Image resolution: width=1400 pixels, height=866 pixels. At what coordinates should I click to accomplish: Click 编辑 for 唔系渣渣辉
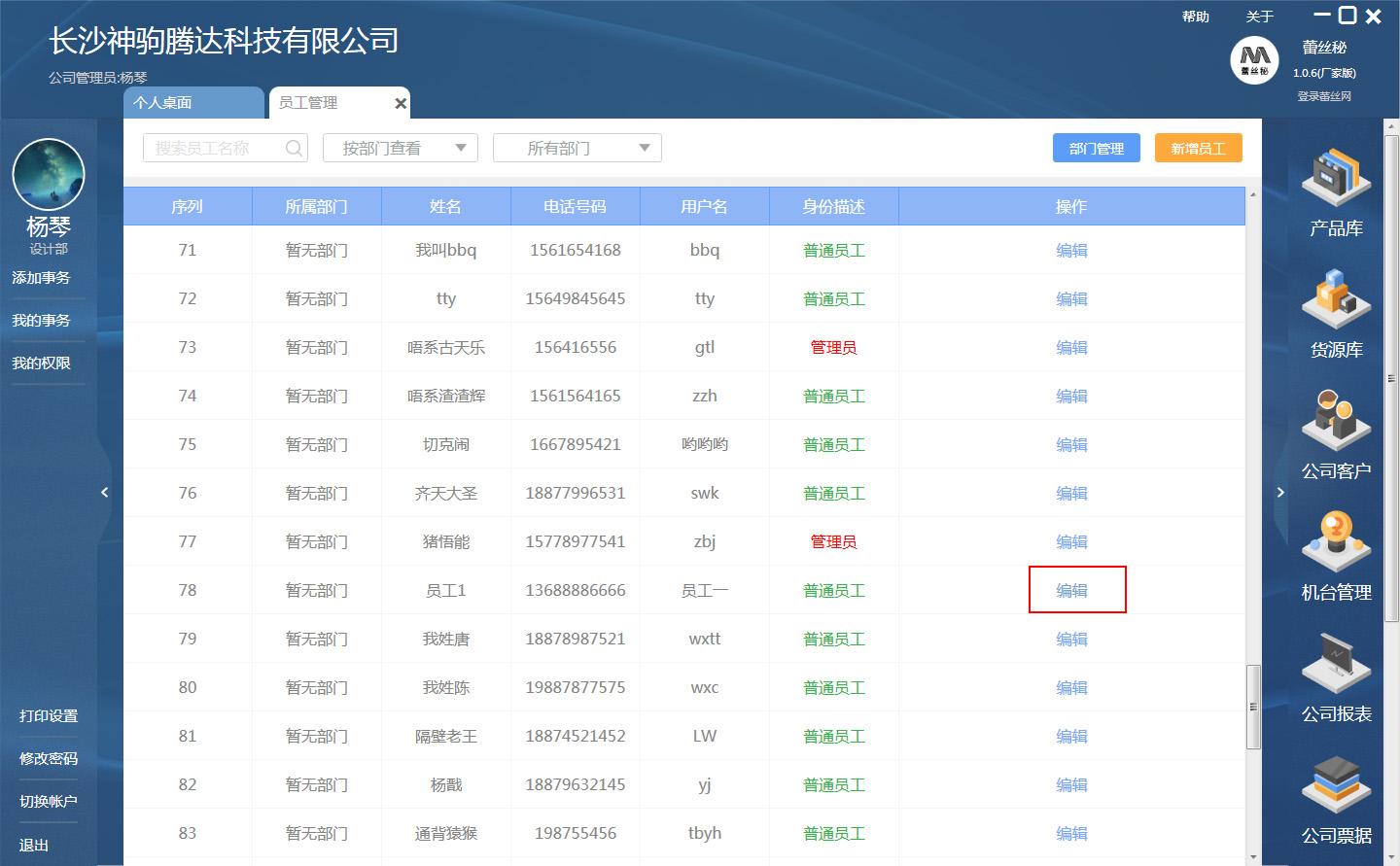[x=1071, y=396]
